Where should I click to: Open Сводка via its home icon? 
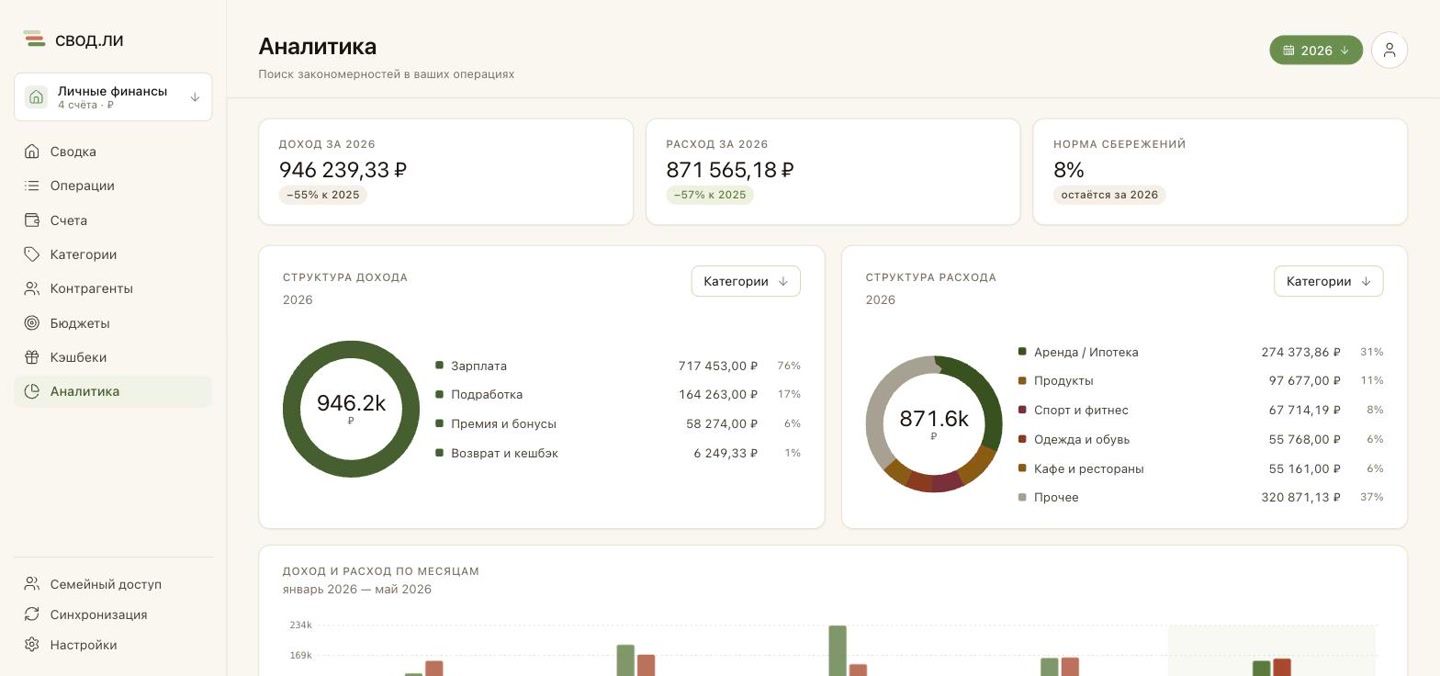click(x=32, y=151)
